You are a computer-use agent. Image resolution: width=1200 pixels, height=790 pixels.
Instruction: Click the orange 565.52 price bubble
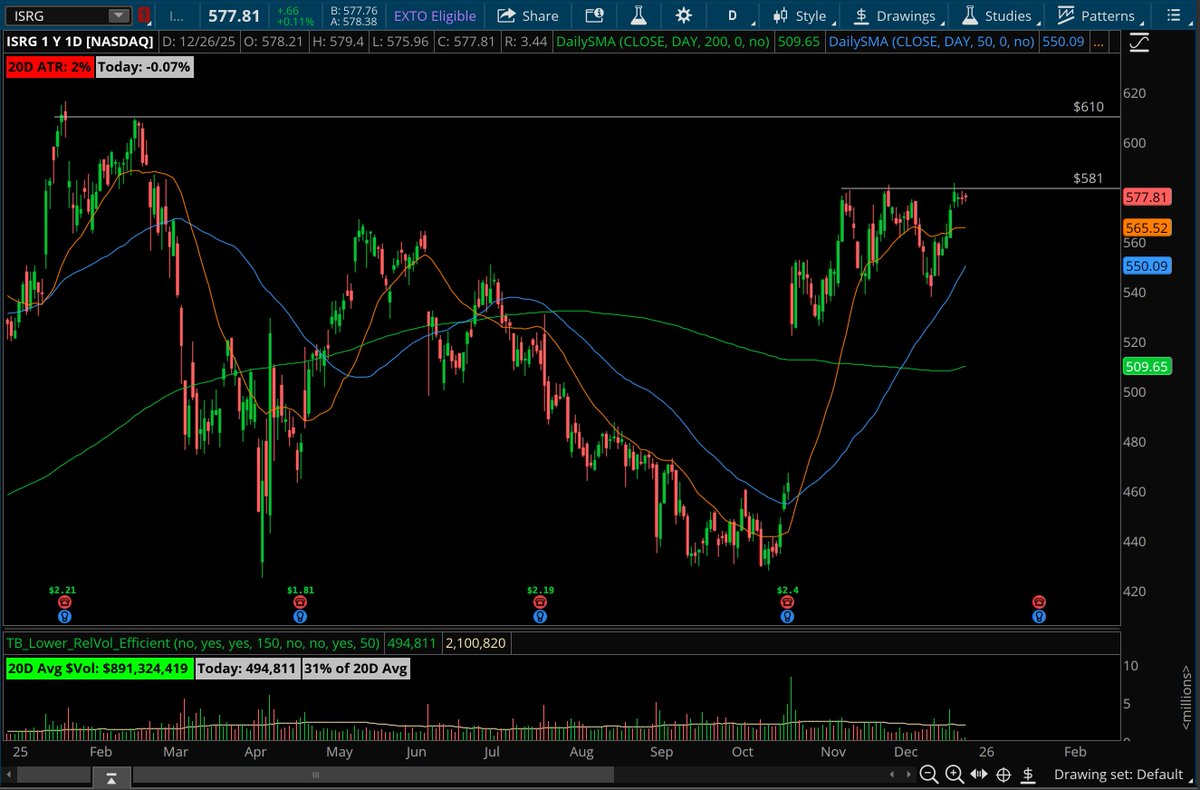1147,228
